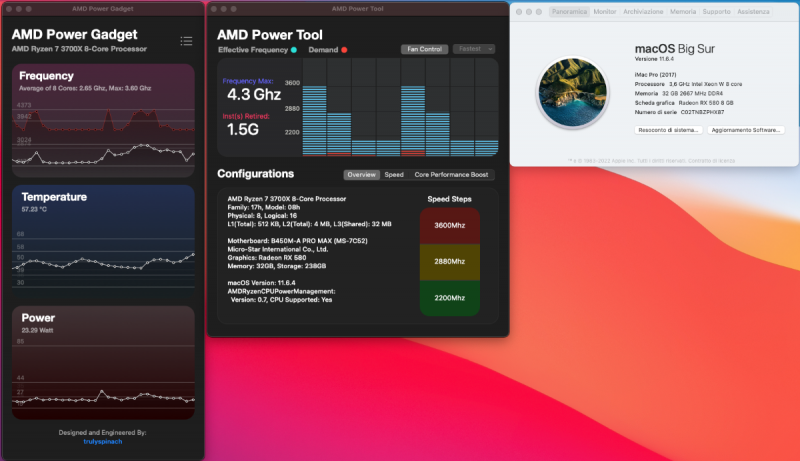Open the Archiviazione tab
Image resolution: width=800 pixels, height=461 pixels.
(x=643, y=12)
